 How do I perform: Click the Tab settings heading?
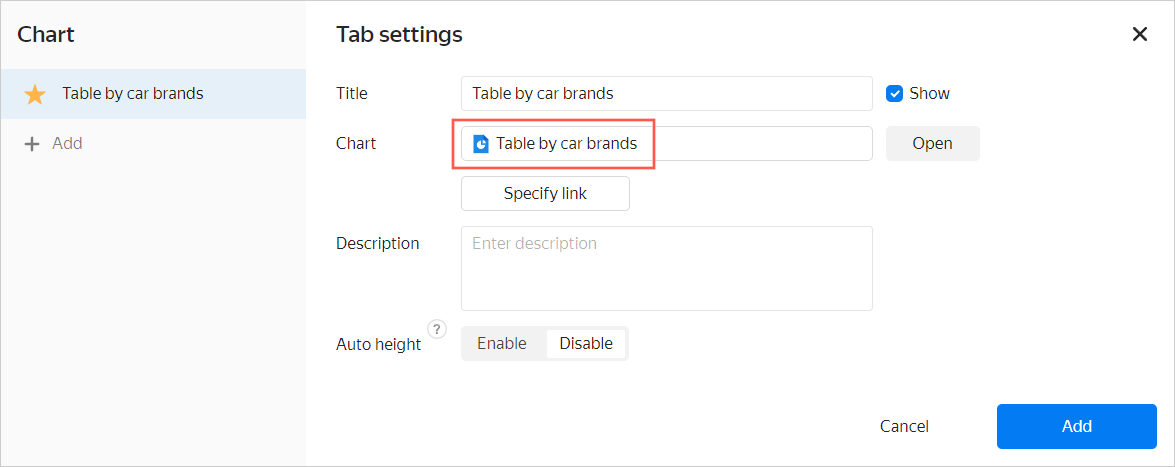[399, 35]
